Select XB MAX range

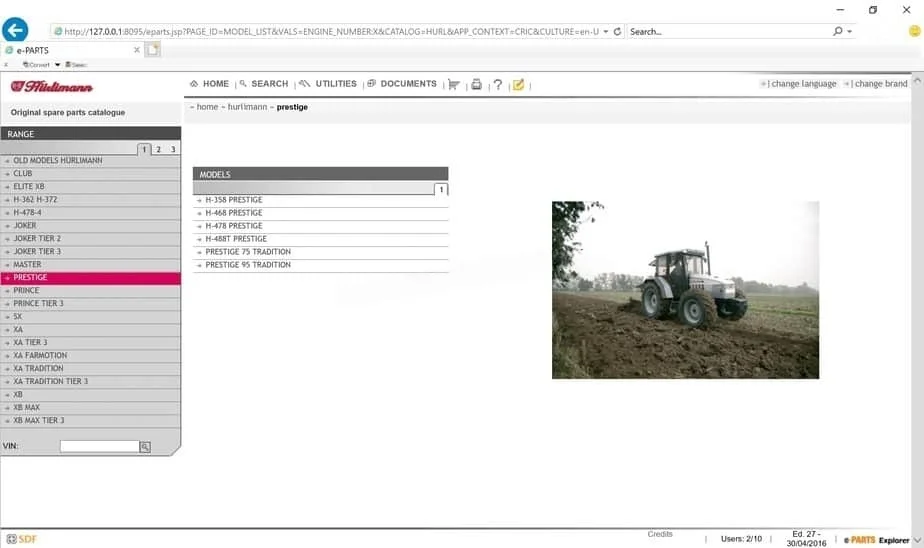(x=91, y=407)
